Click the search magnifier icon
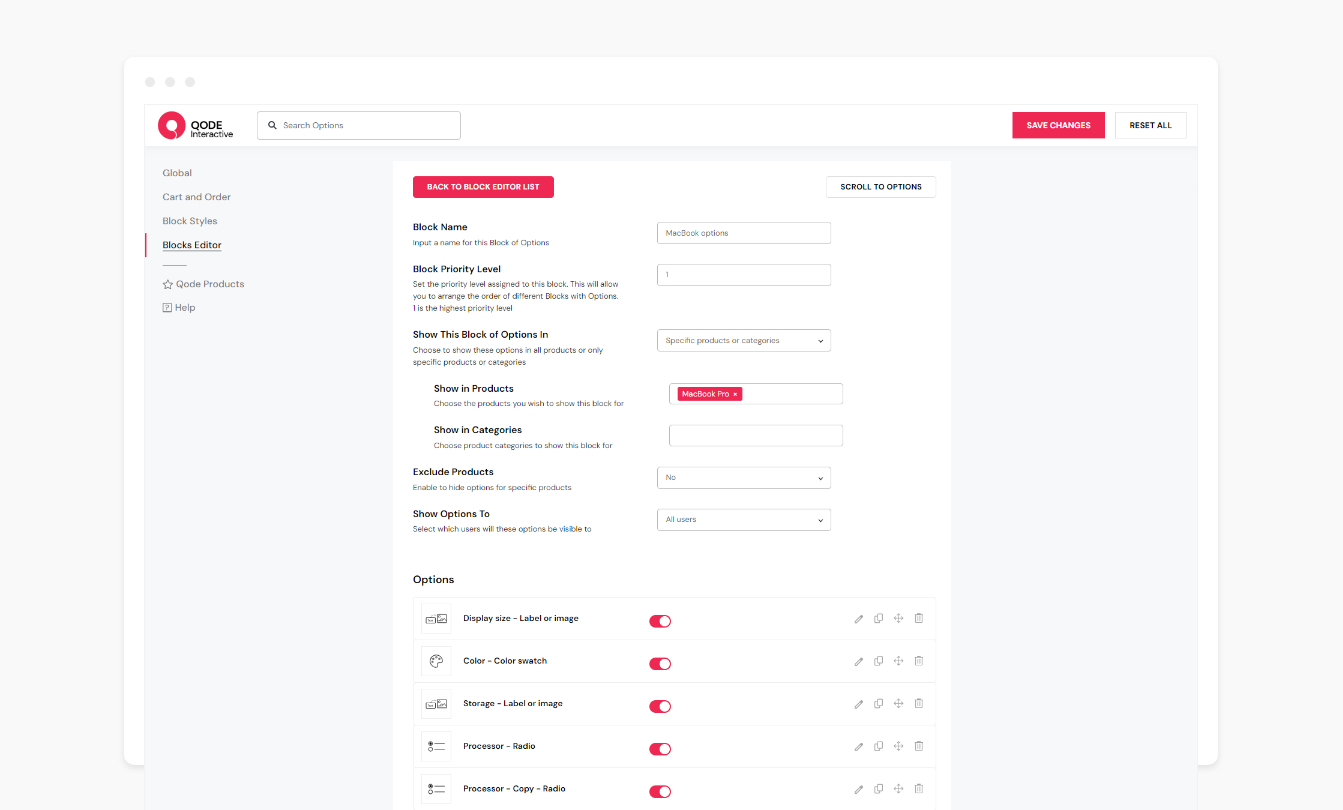 tap(272, 125)
